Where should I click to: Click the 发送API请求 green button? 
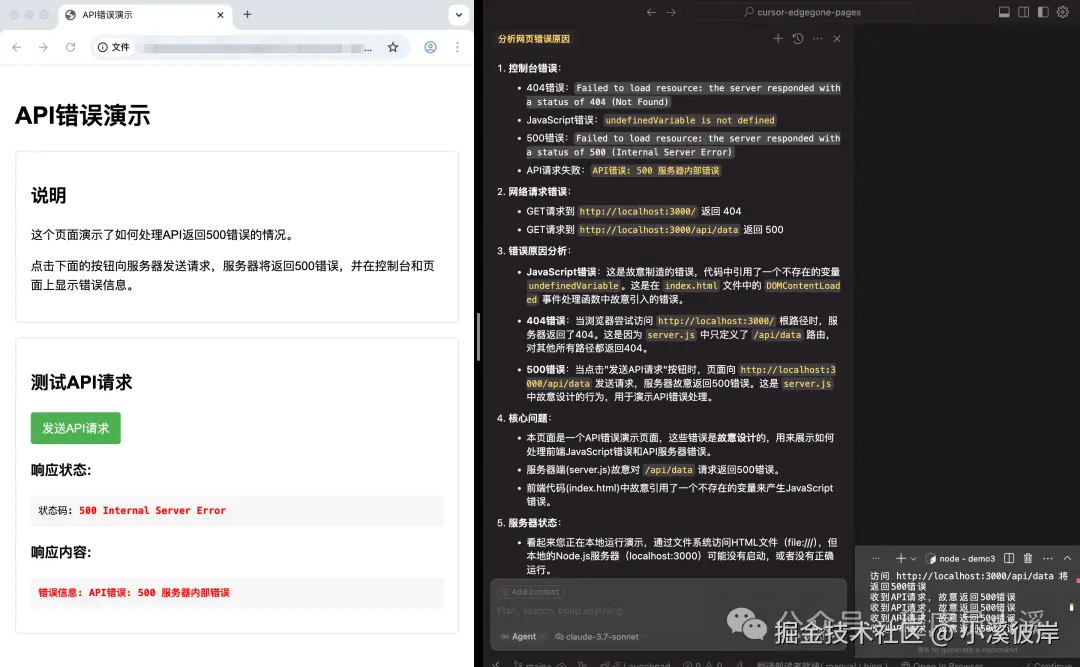[75, 427]
